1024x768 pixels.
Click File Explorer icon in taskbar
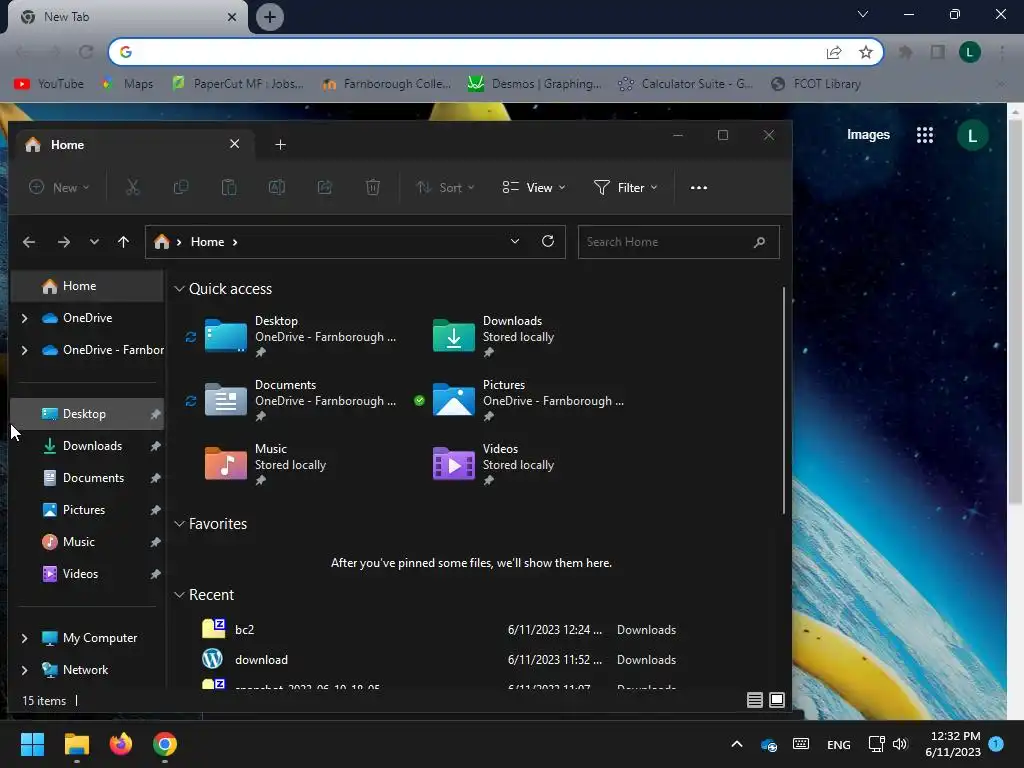coord(76,744)
